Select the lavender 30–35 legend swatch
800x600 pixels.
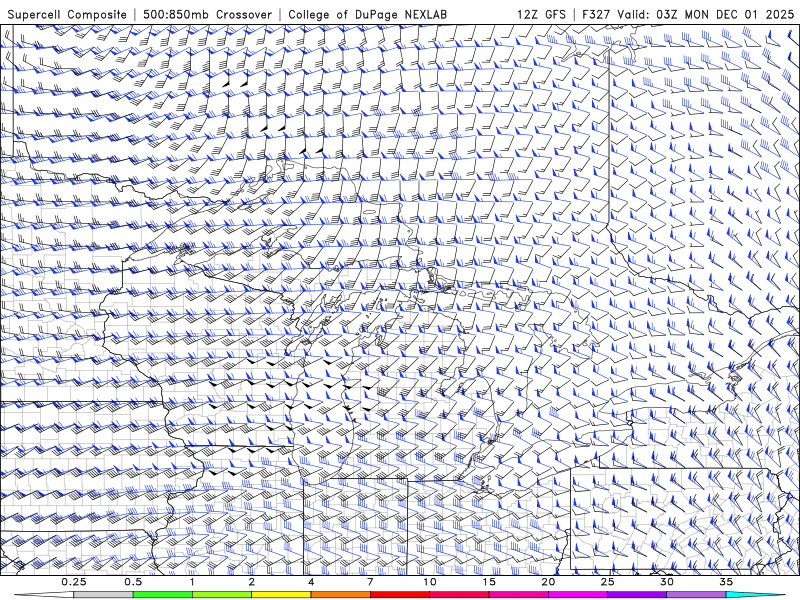click(x=696, y=595)
